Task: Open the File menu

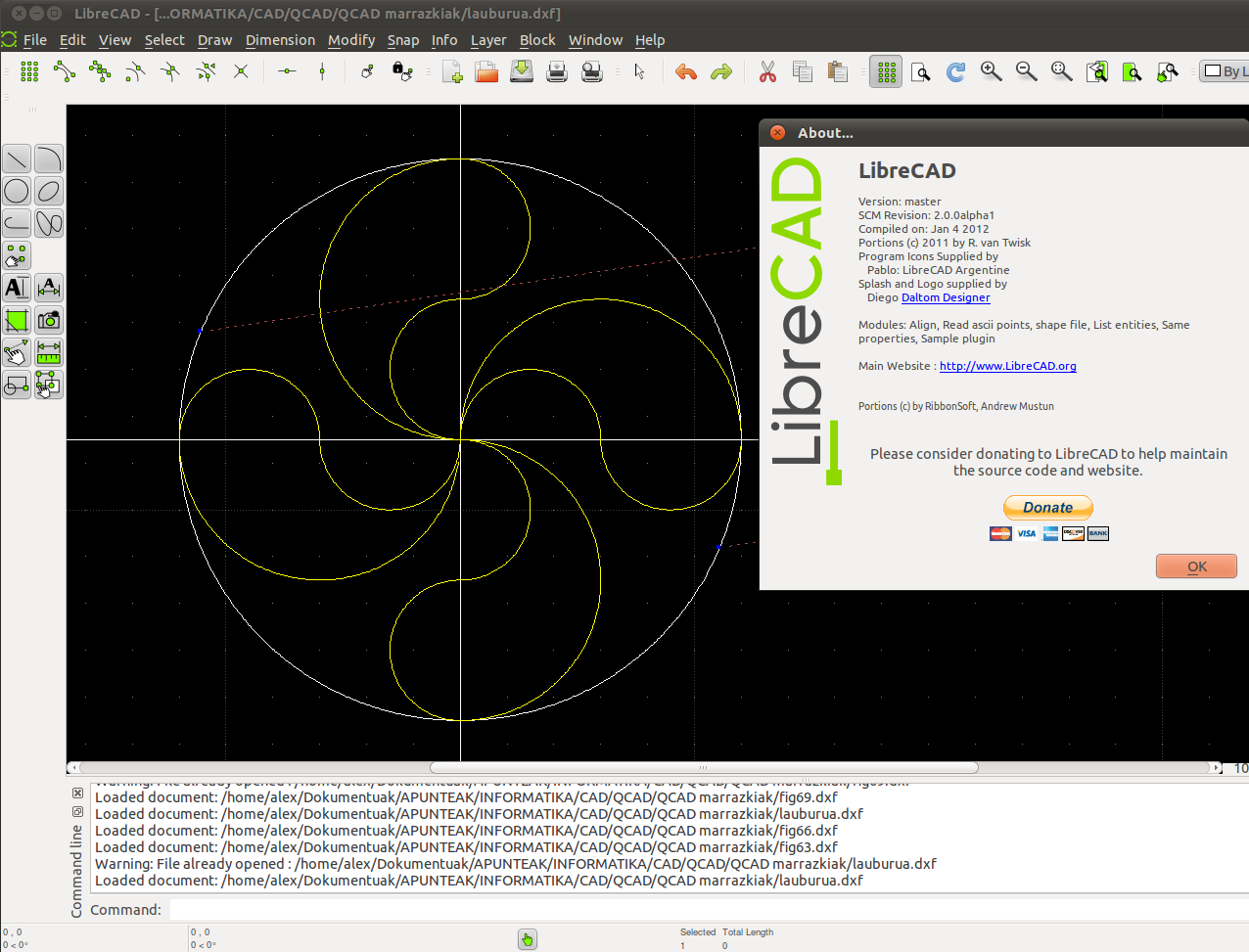Action: 35,40
